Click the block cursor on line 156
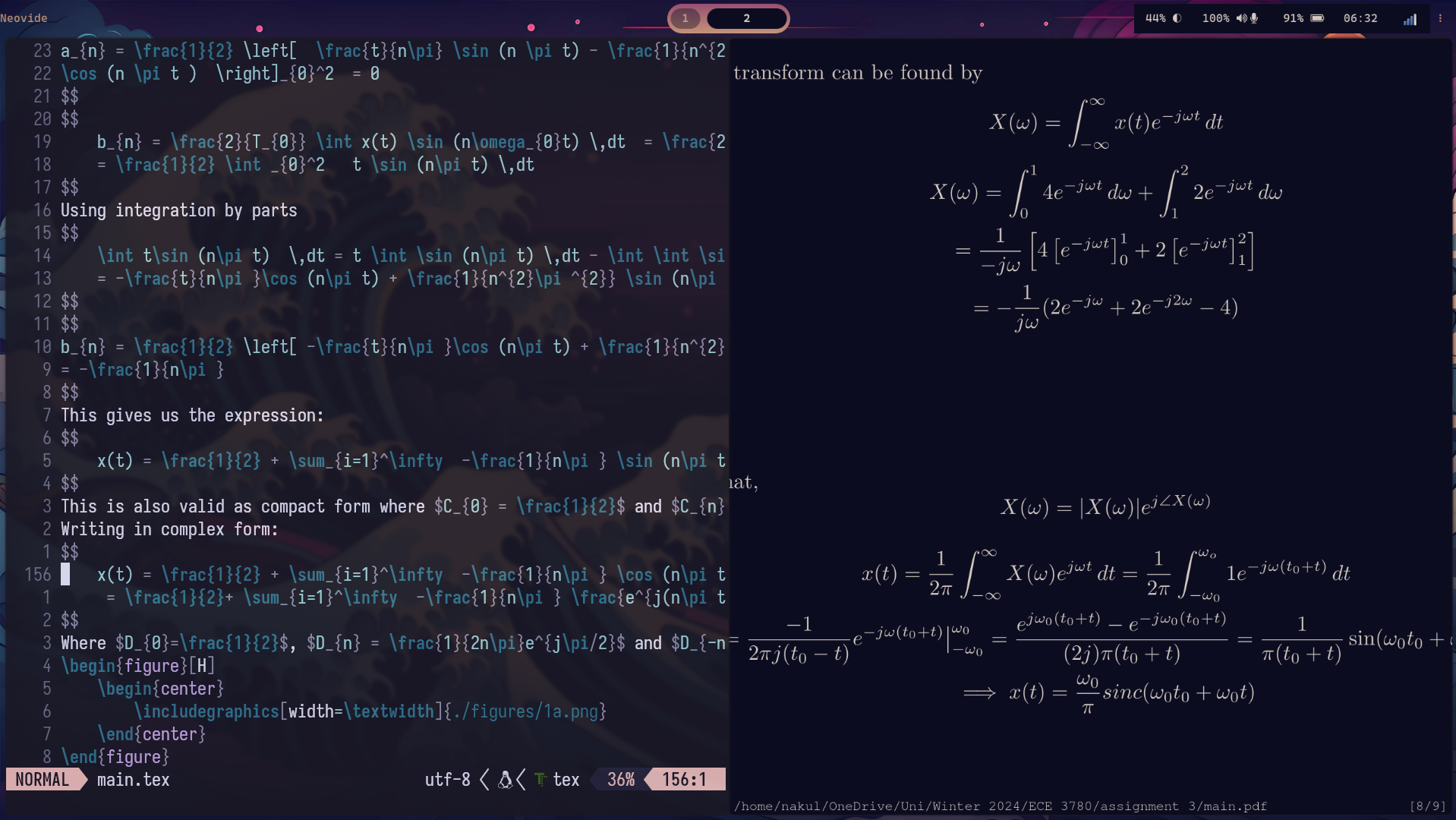 coord(65,575)
